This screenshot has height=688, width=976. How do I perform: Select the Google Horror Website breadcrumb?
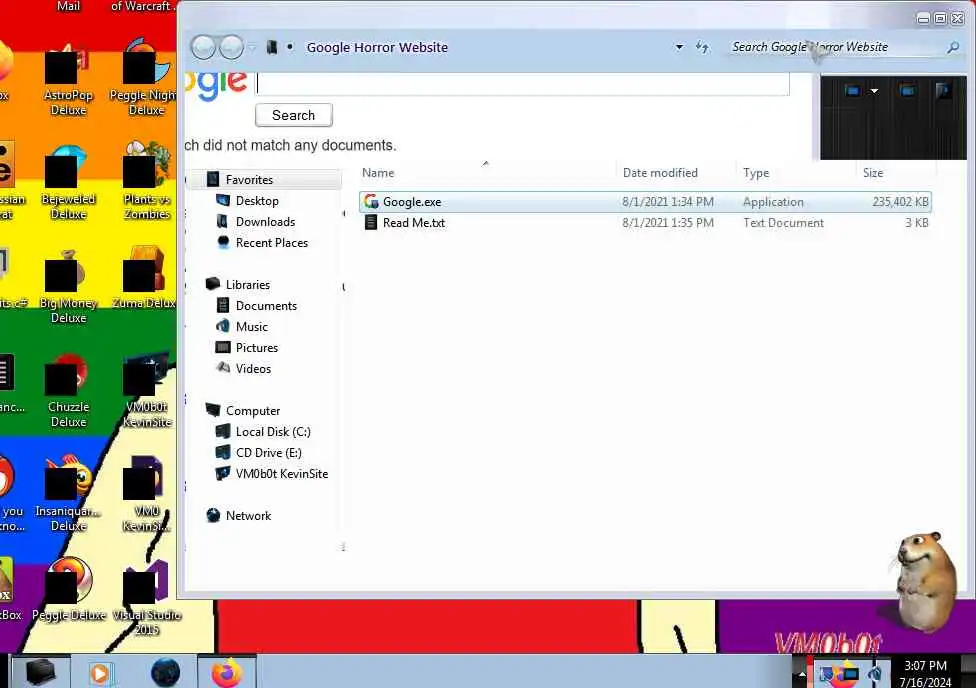pos(377,47)
